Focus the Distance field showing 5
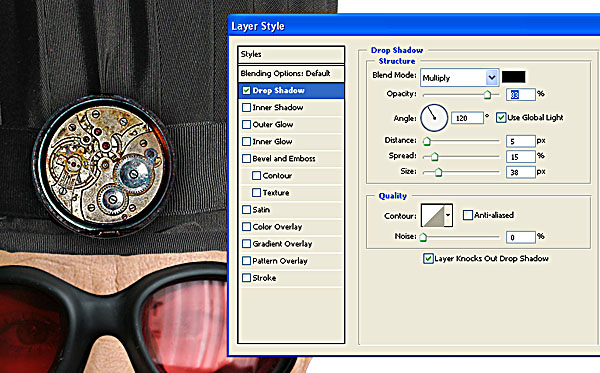This screenshot has width=600, height=373. tap(520, 141)
